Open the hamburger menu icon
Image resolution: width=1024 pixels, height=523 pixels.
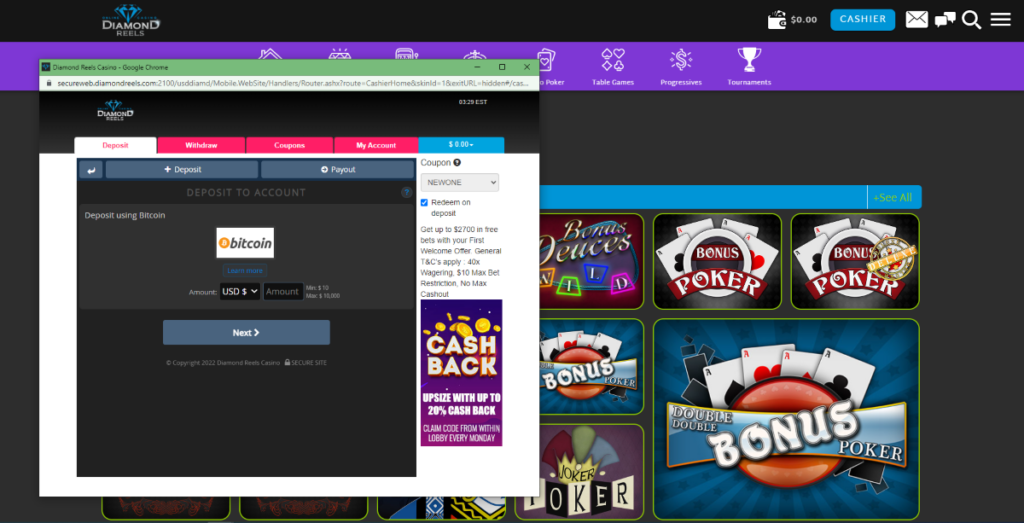[x=1000, y=20]
